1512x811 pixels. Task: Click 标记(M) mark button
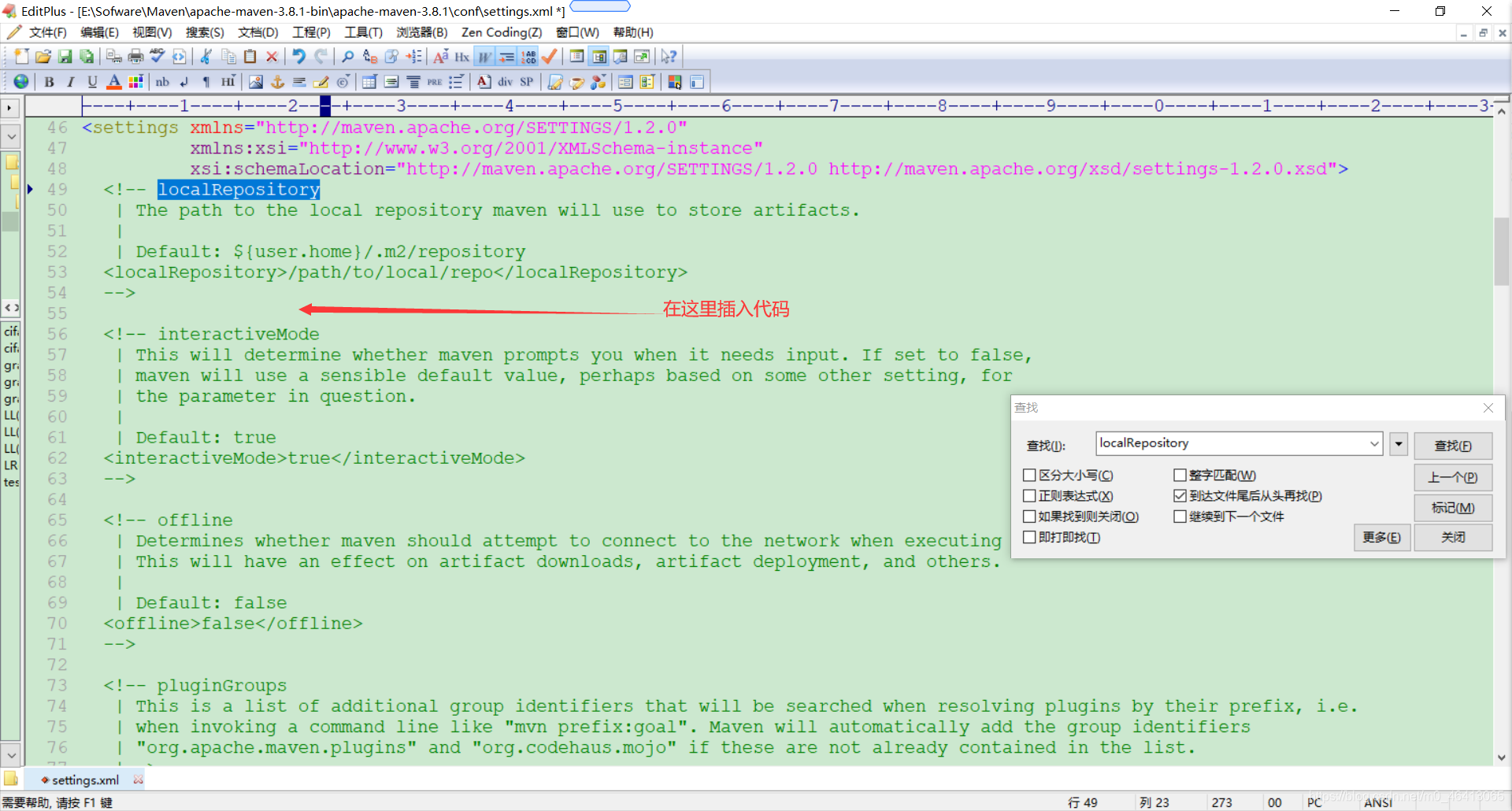[1453, 508]
